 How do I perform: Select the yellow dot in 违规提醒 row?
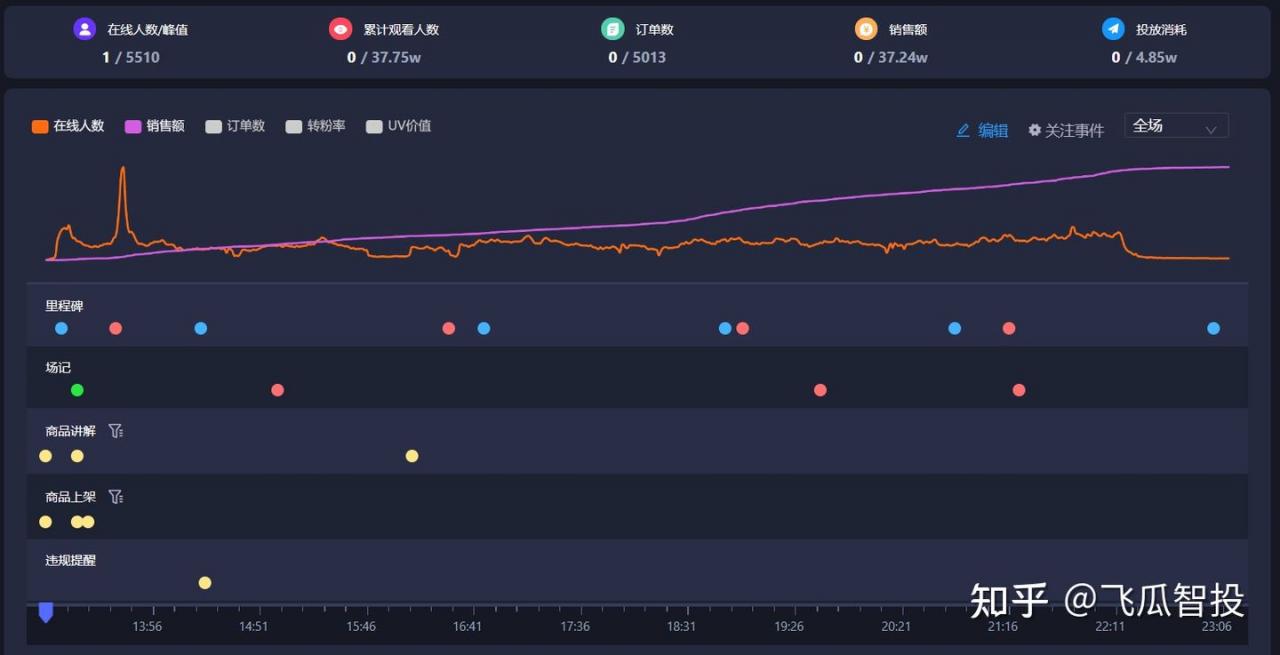pos(205,583)
